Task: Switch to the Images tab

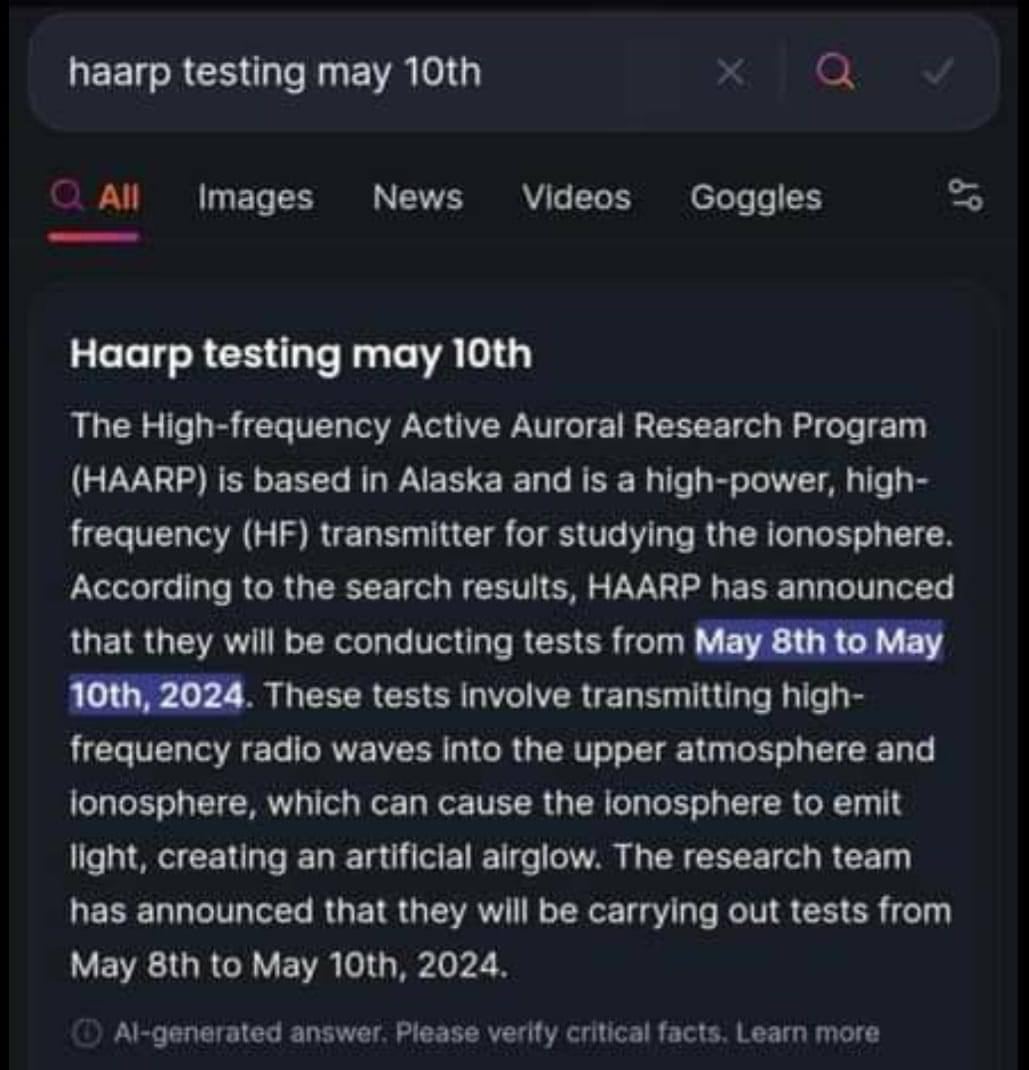Action: tap(255, 198)
